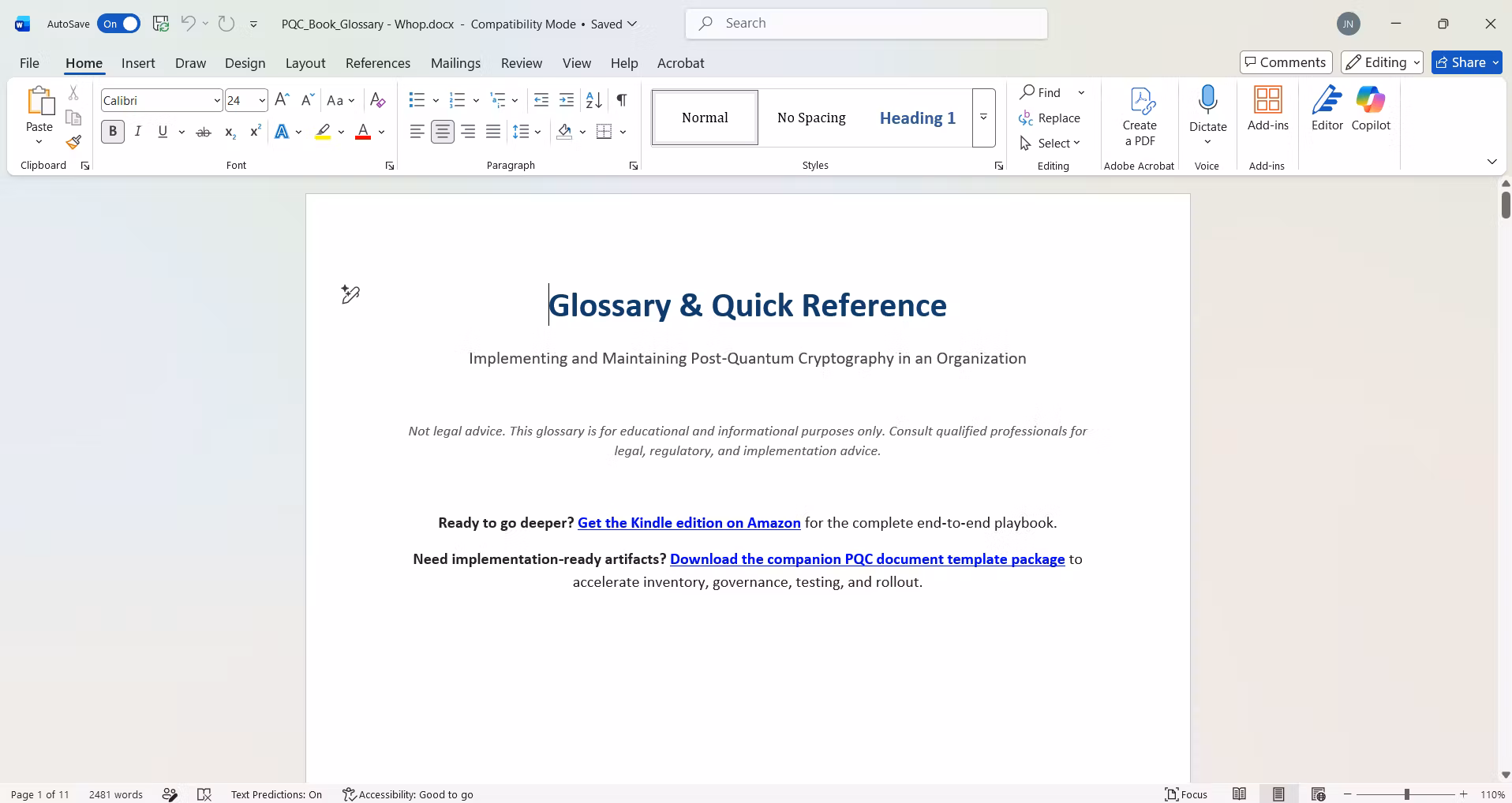Switch to Read Mode view
This screenshot has width=1512, height=803.
[1240, 794]
